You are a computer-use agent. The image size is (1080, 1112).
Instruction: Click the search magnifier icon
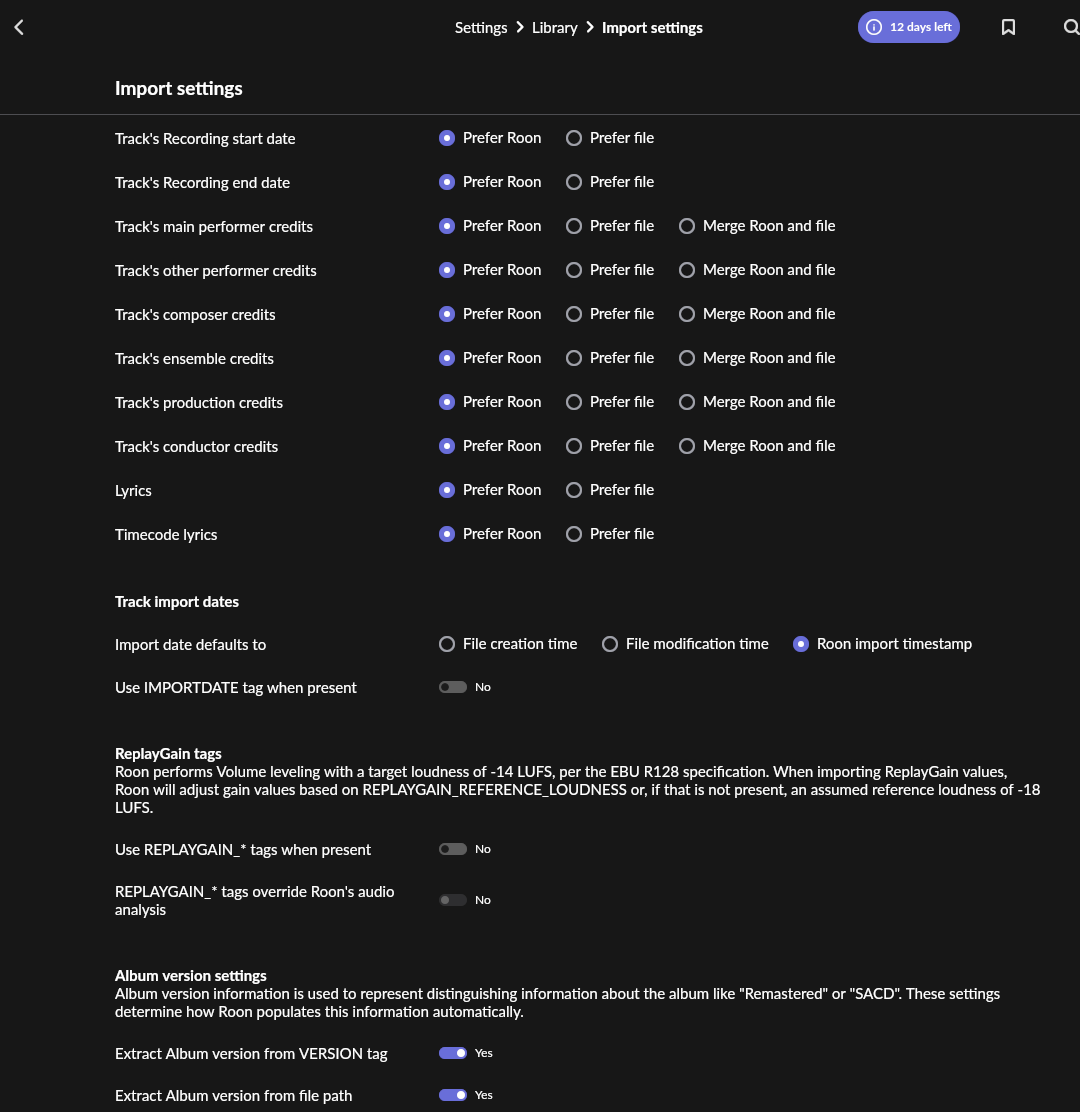click(1070, 28)
